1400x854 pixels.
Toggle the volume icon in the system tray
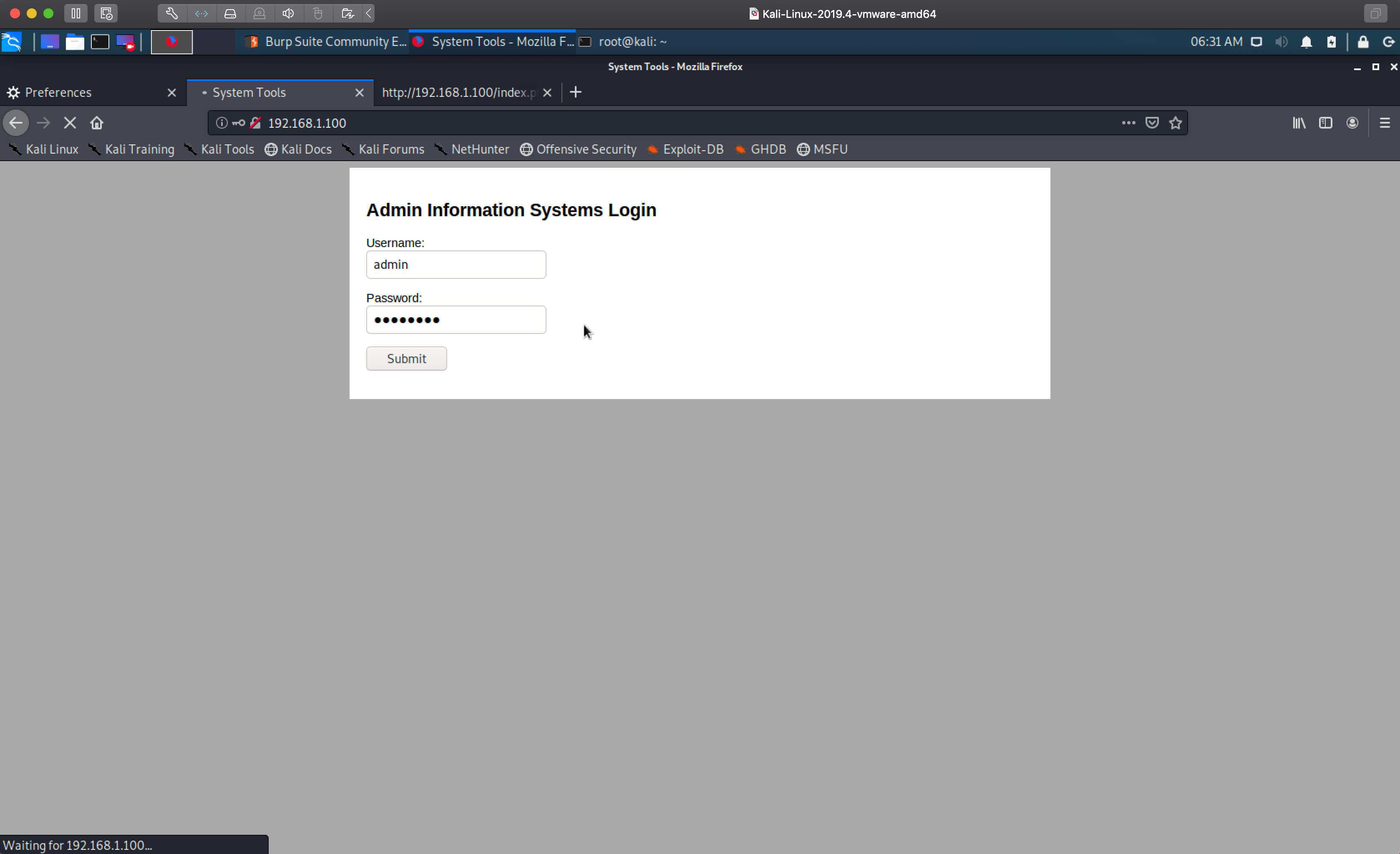pos(1281,42)
